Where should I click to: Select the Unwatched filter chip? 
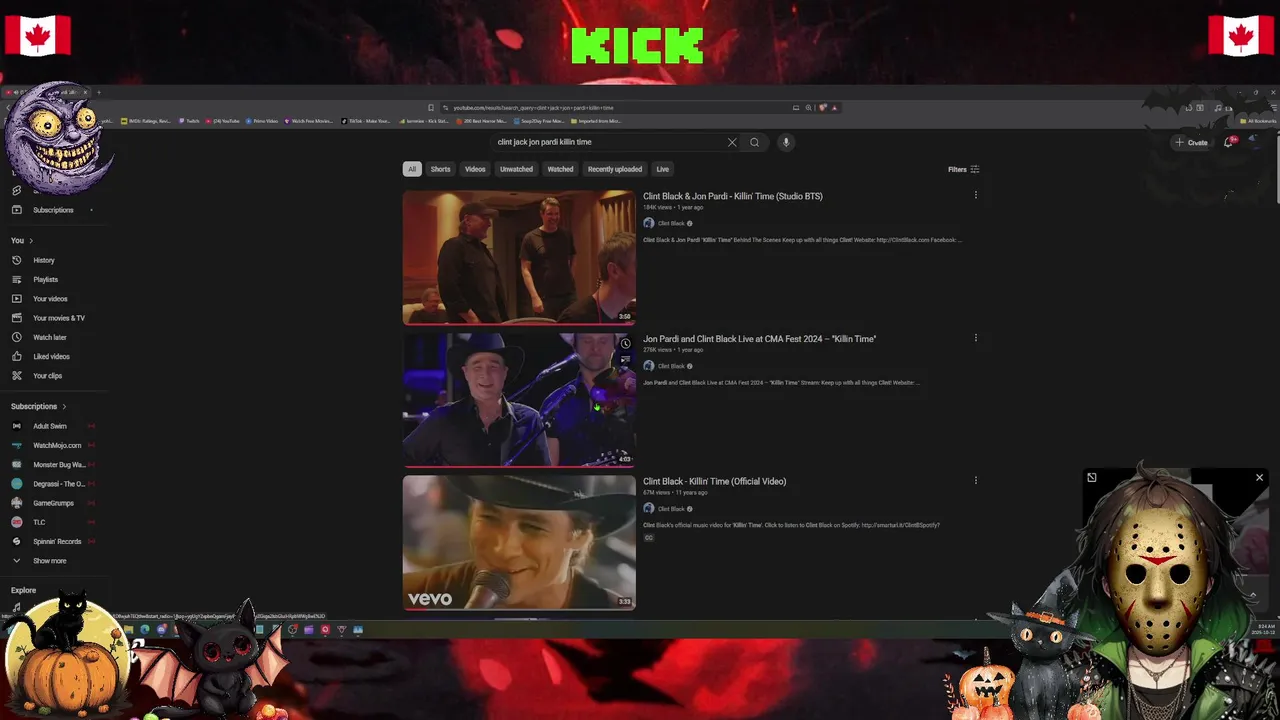pos(516,169)
